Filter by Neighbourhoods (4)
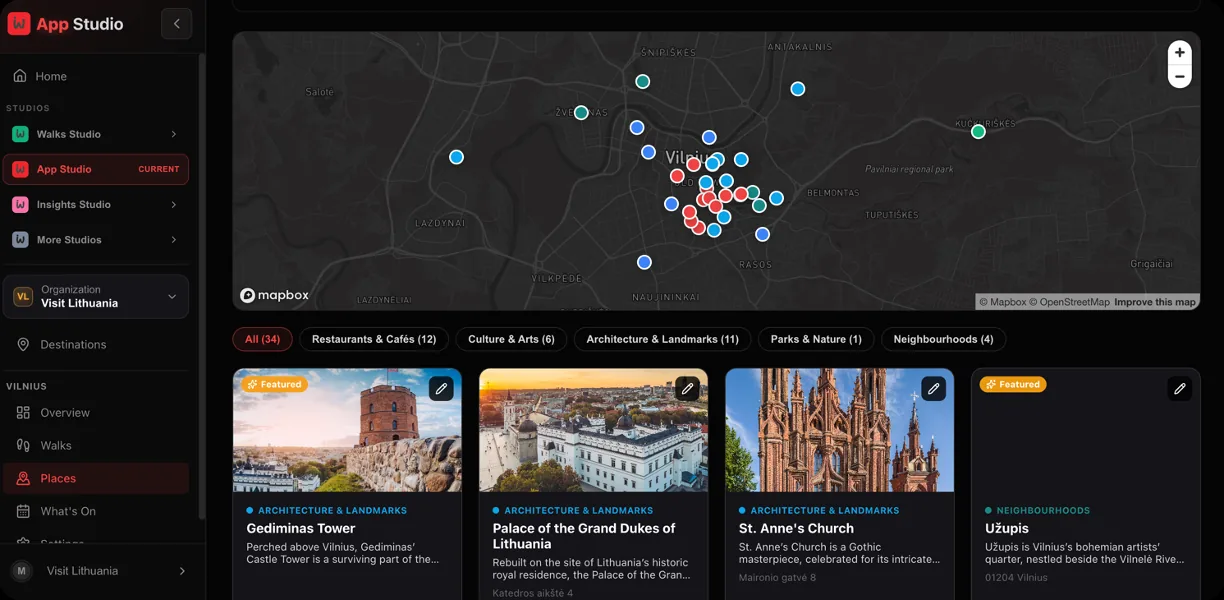 click(x=943, y=339)
